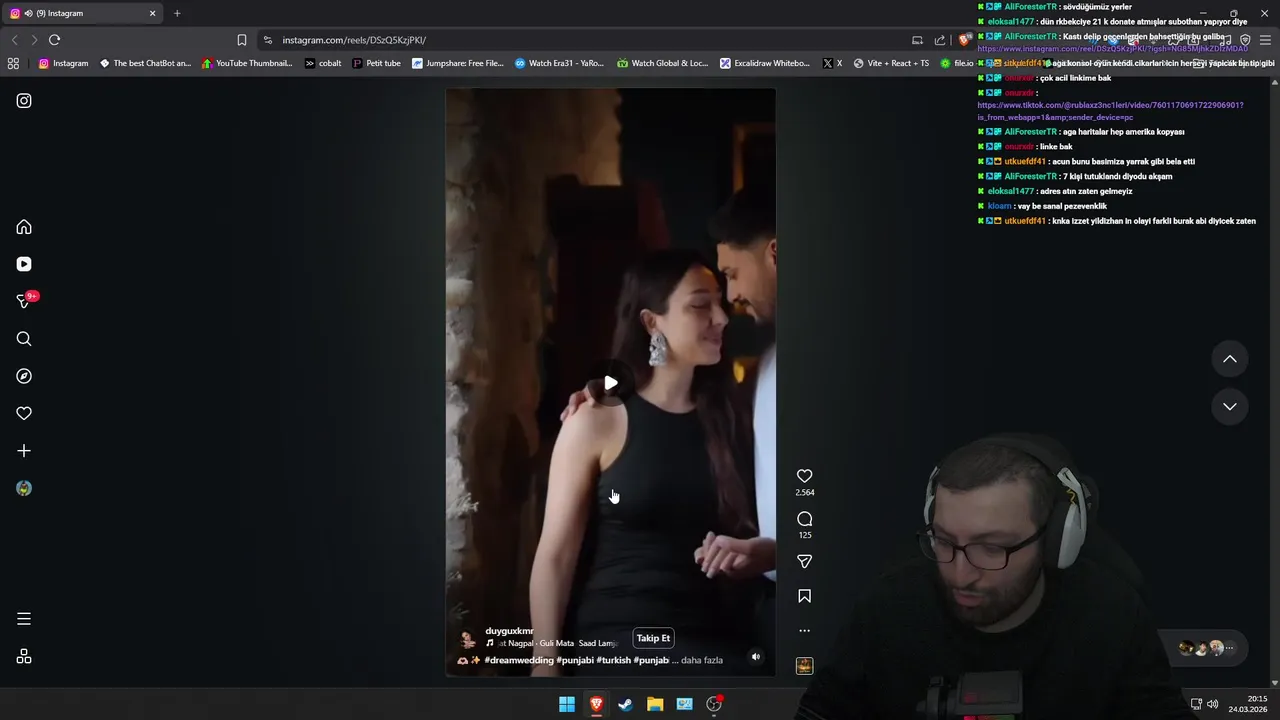1280x720 pixels.
Task: Open Petit tube bookmark
Action: click(376, 63)
